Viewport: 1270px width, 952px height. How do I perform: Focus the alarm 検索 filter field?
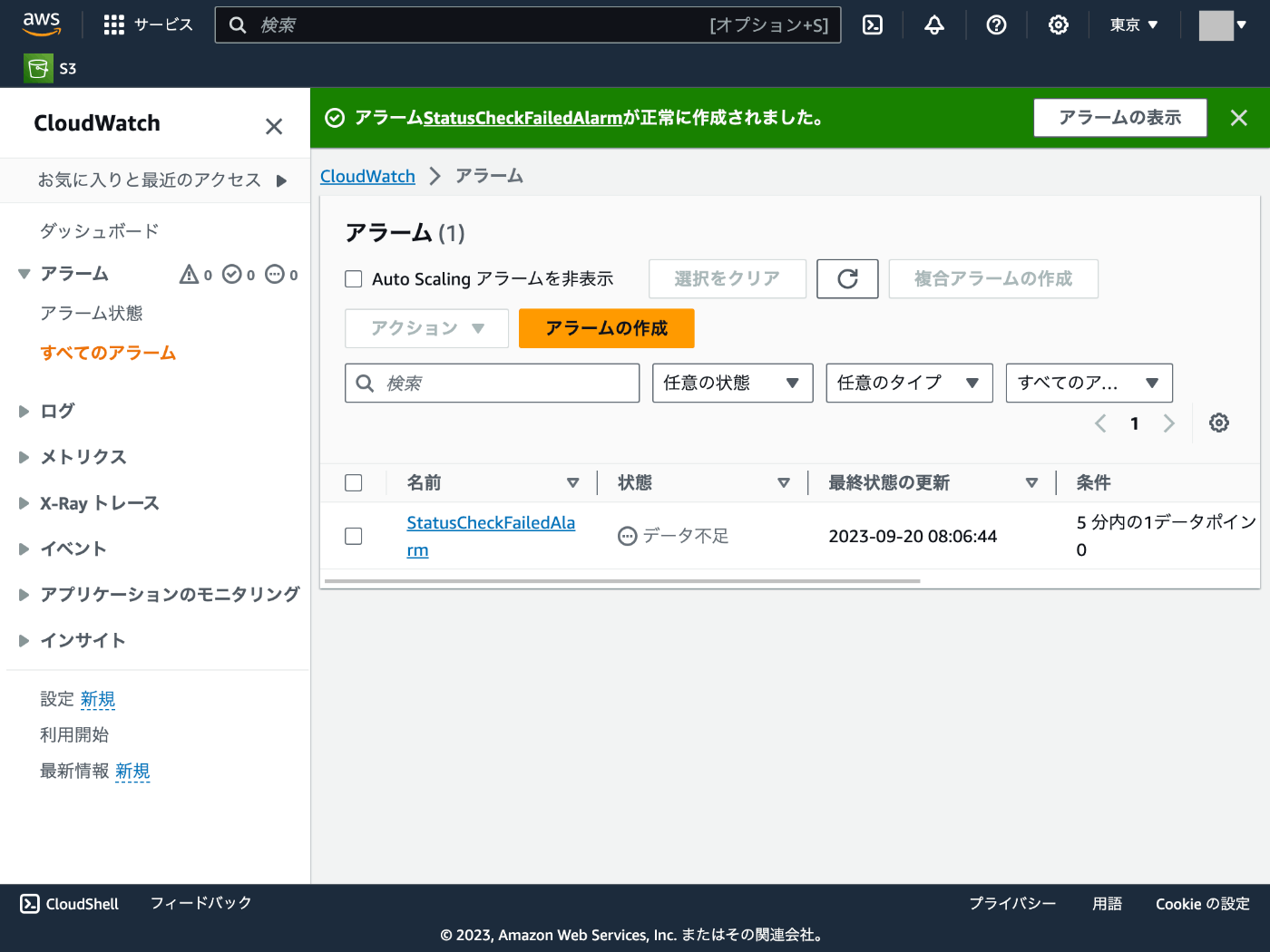[x=493, y=384]
